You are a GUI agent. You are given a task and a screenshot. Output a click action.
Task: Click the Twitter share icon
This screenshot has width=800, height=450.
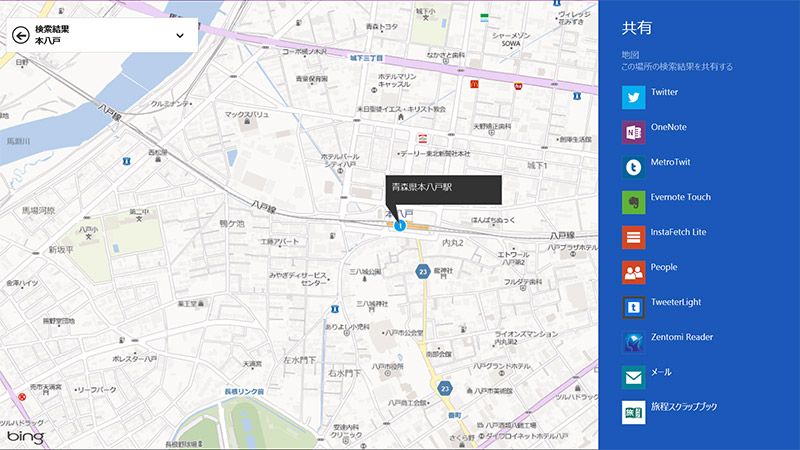pyautogui.click(x=634, y=97)
